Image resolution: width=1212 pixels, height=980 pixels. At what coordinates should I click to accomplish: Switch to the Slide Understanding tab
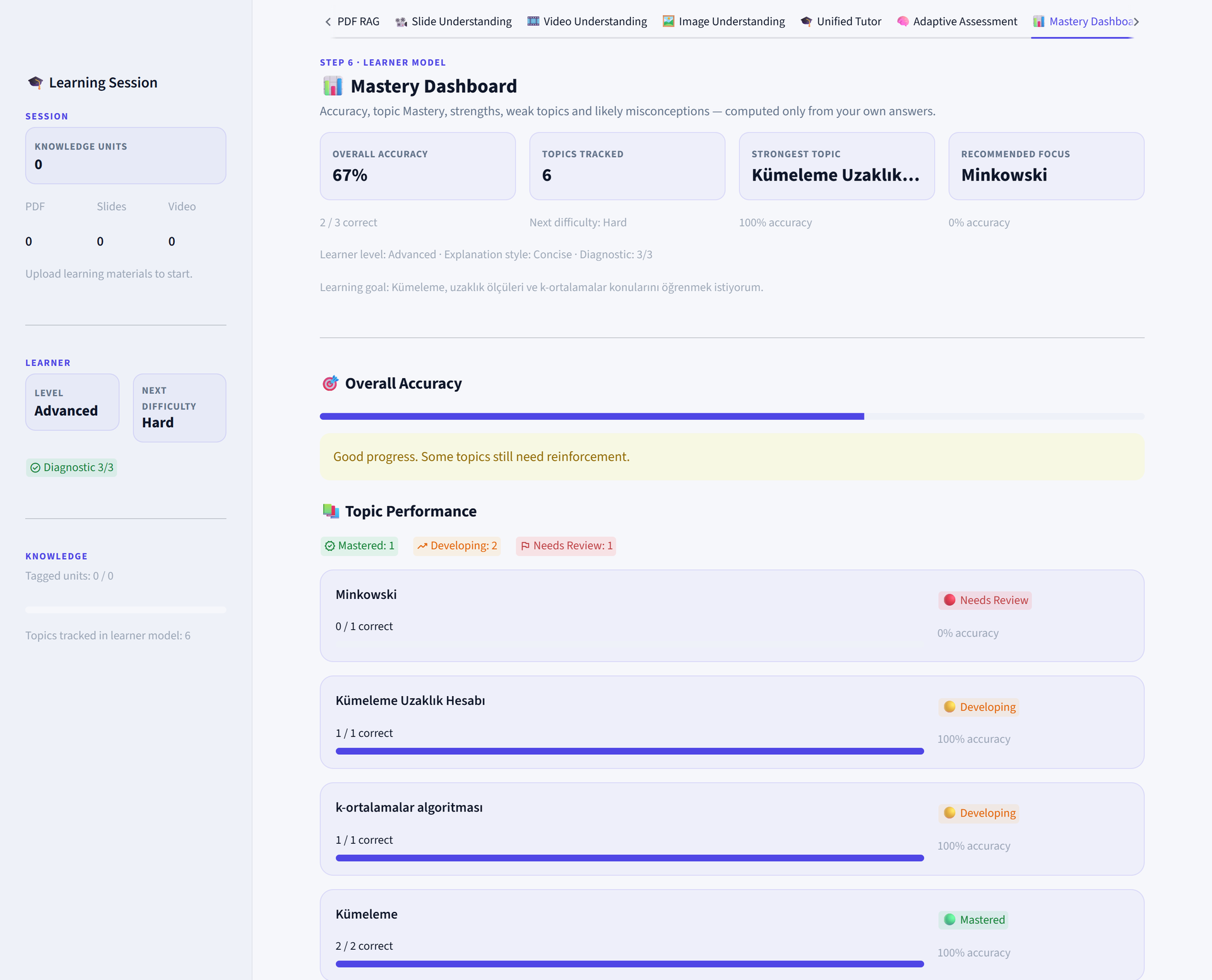tap(453, 21)
